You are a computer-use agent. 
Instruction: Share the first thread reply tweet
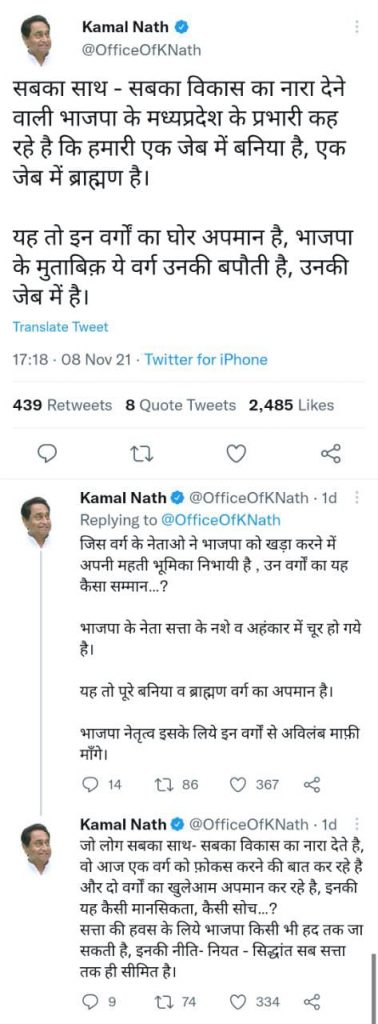click(x=313, y=784)
